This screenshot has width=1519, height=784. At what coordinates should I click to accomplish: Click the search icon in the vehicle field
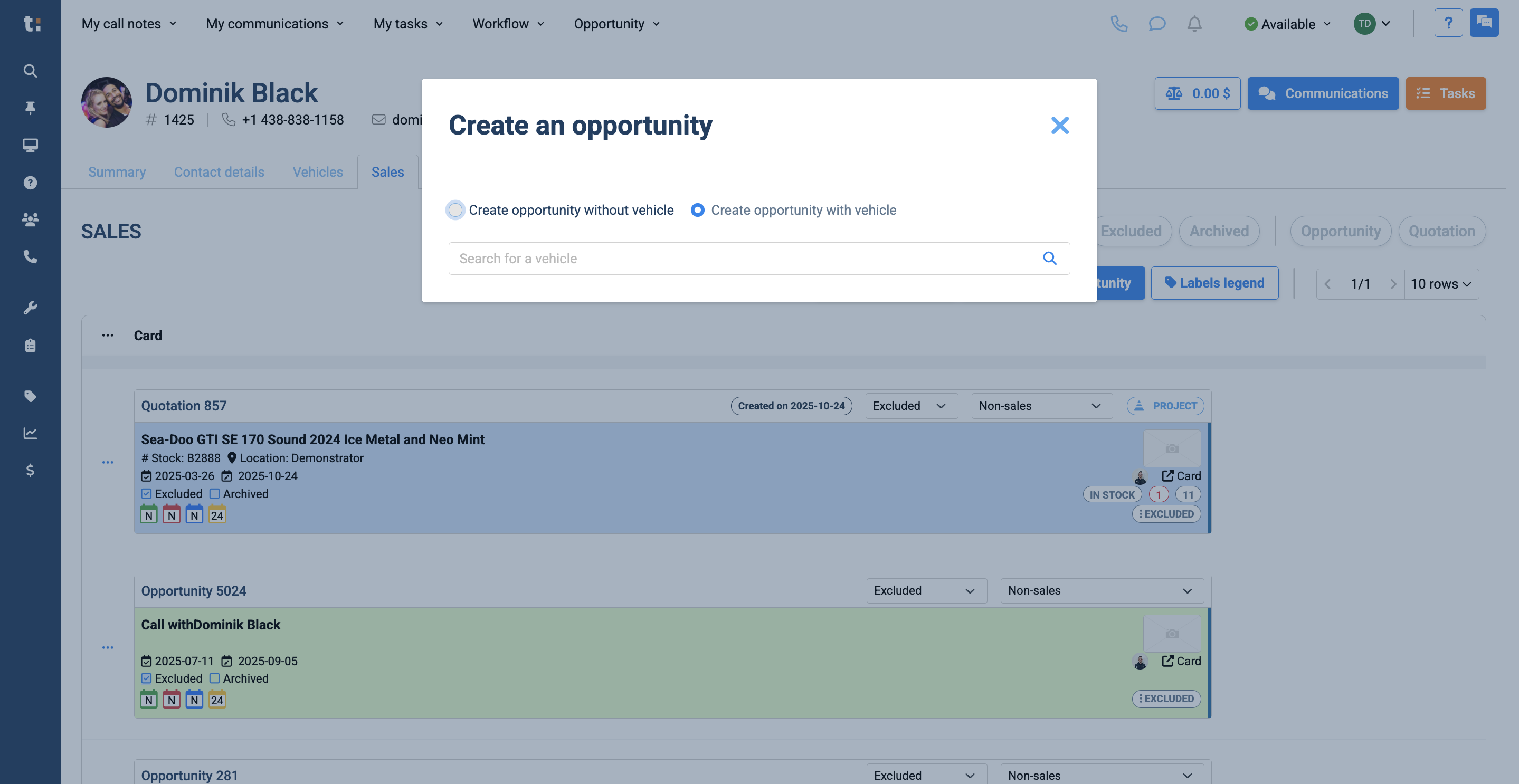pos(1050,258)
